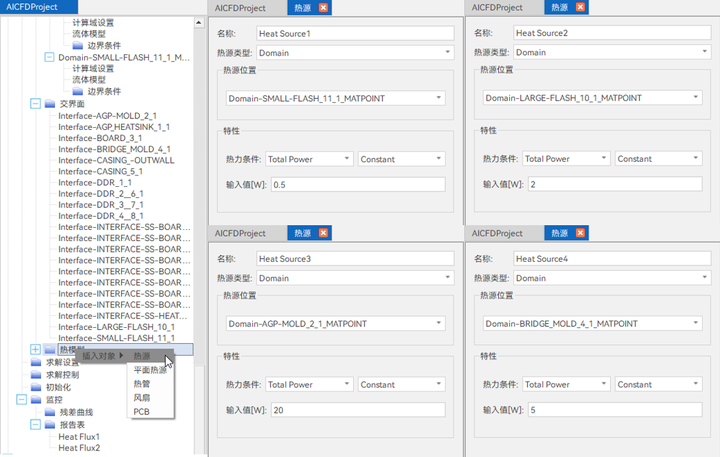
Task: Click the 残差曲线 folder icon
Action: tap(50, 412)
